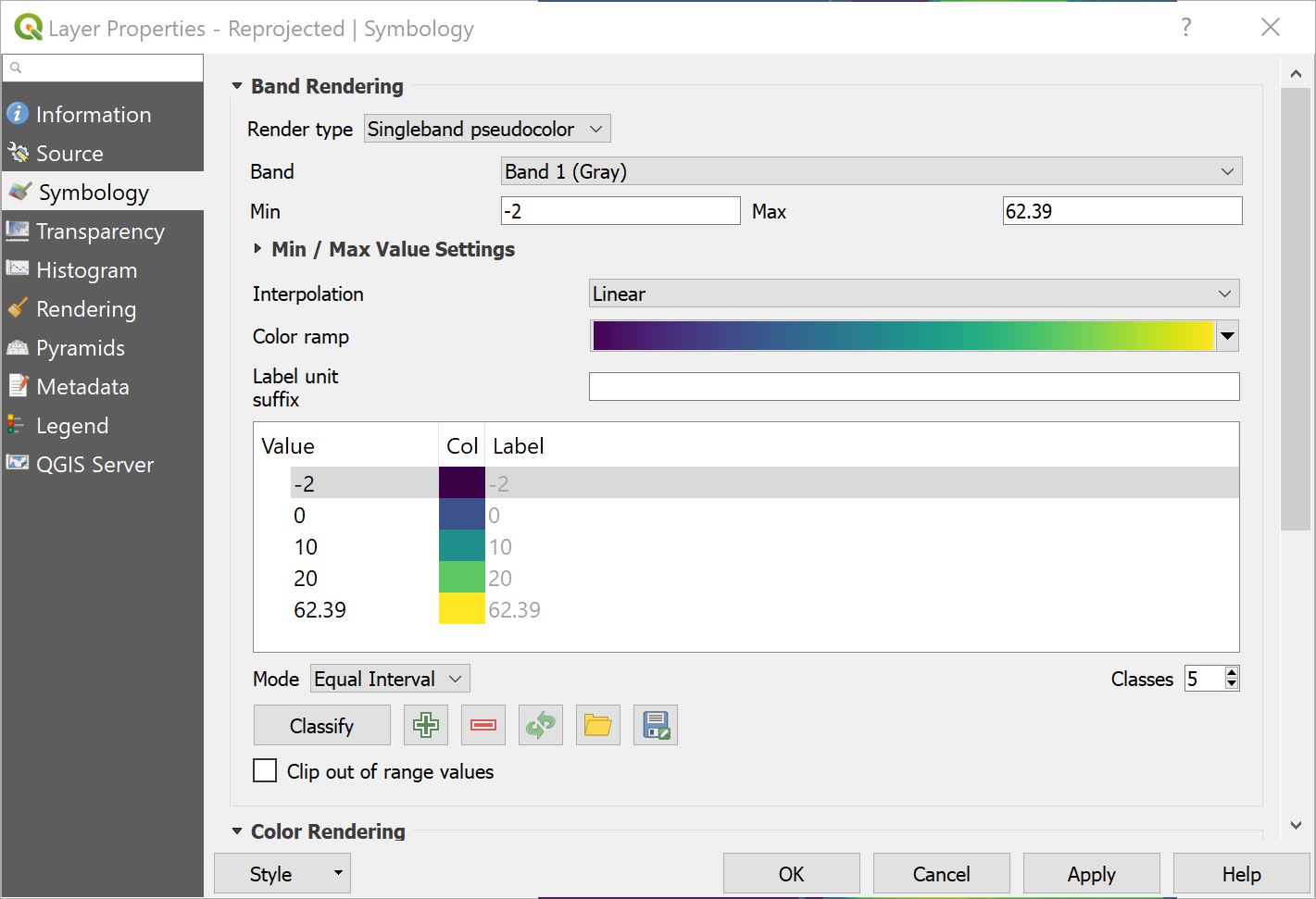
Task: Click the refresh color map icon
Action: [x=540, y=725]
